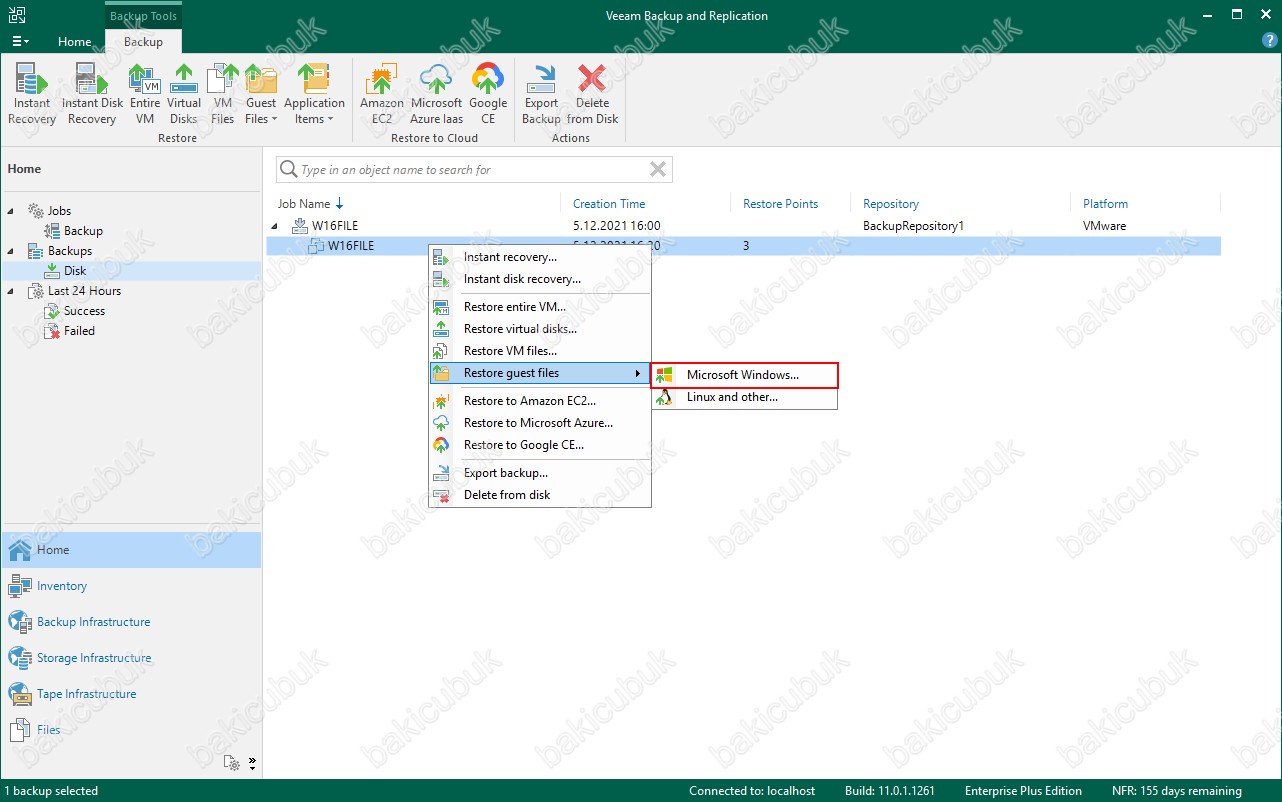Click the Restore guest files menu entry
The image size is (1282, 802).
click(540, 373)
